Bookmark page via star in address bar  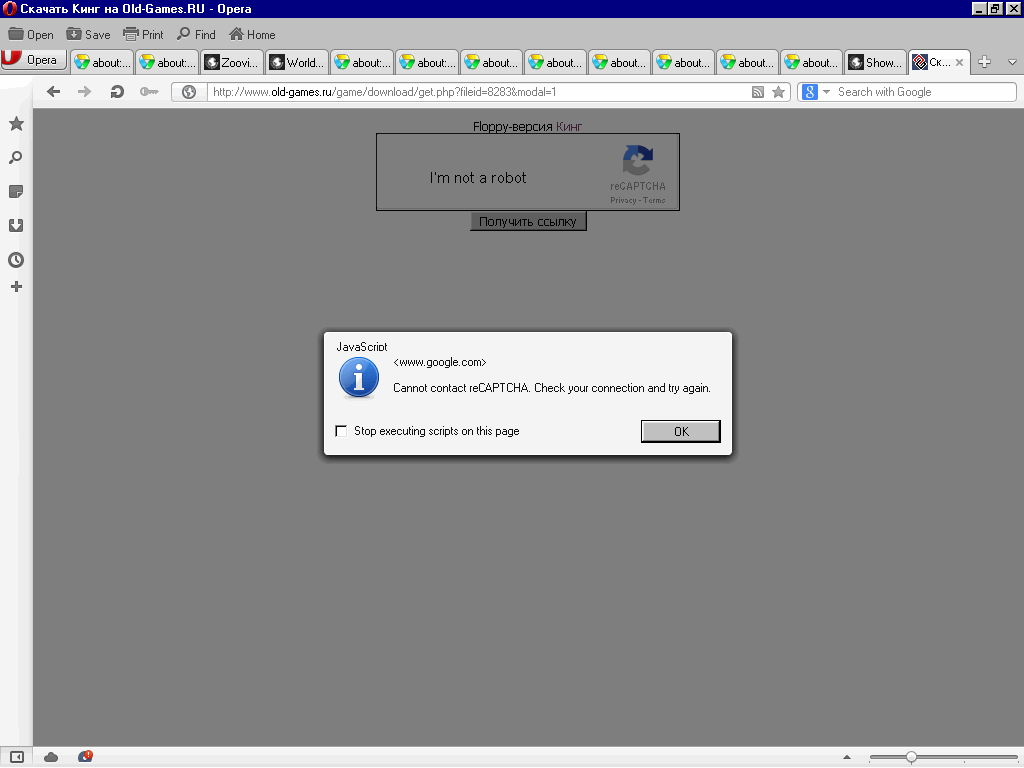(x=778, y=91)
